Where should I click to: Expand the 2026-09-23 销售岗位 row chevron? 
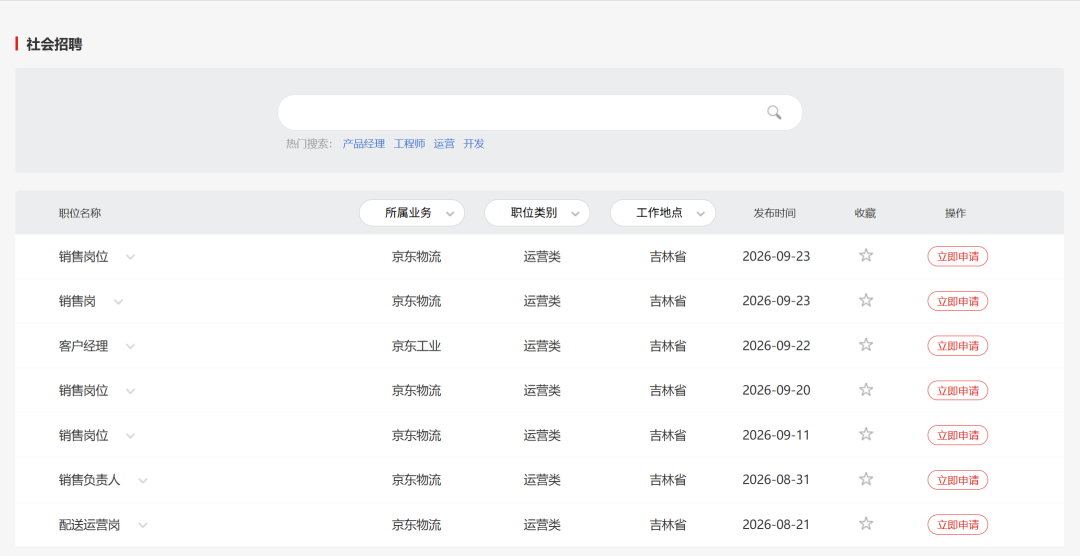click(130, 257)
